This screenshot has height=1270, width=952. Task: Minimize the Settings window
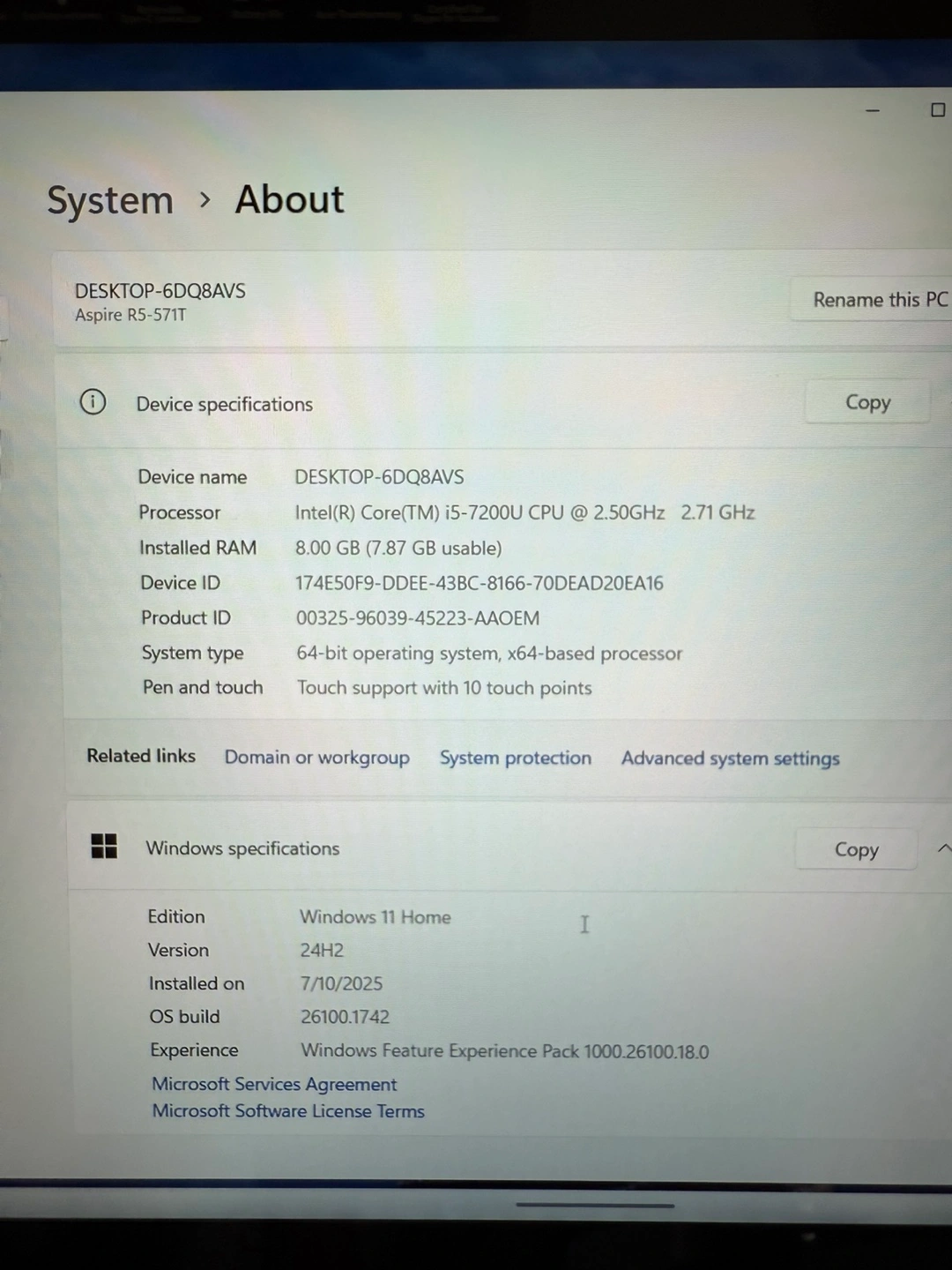pos(873,111)
